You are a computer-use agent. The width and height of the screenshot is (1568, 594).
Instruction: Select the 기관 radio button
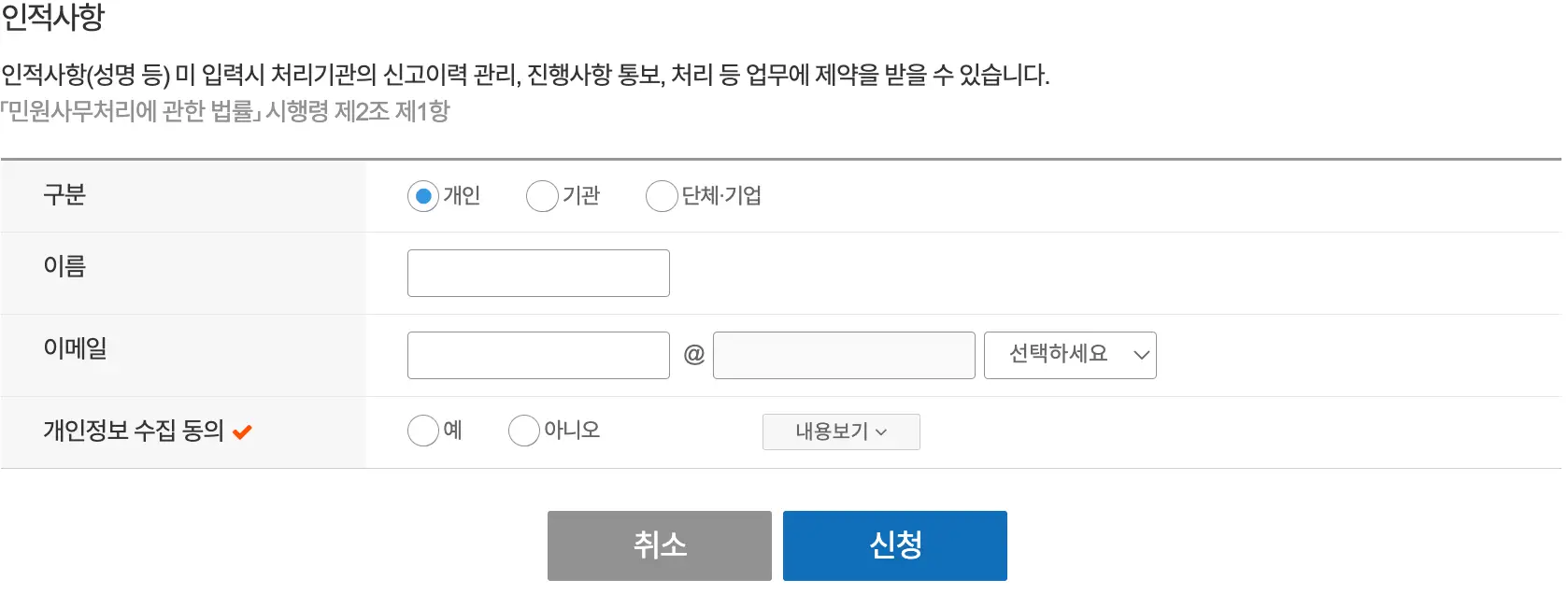coord(542,196)
